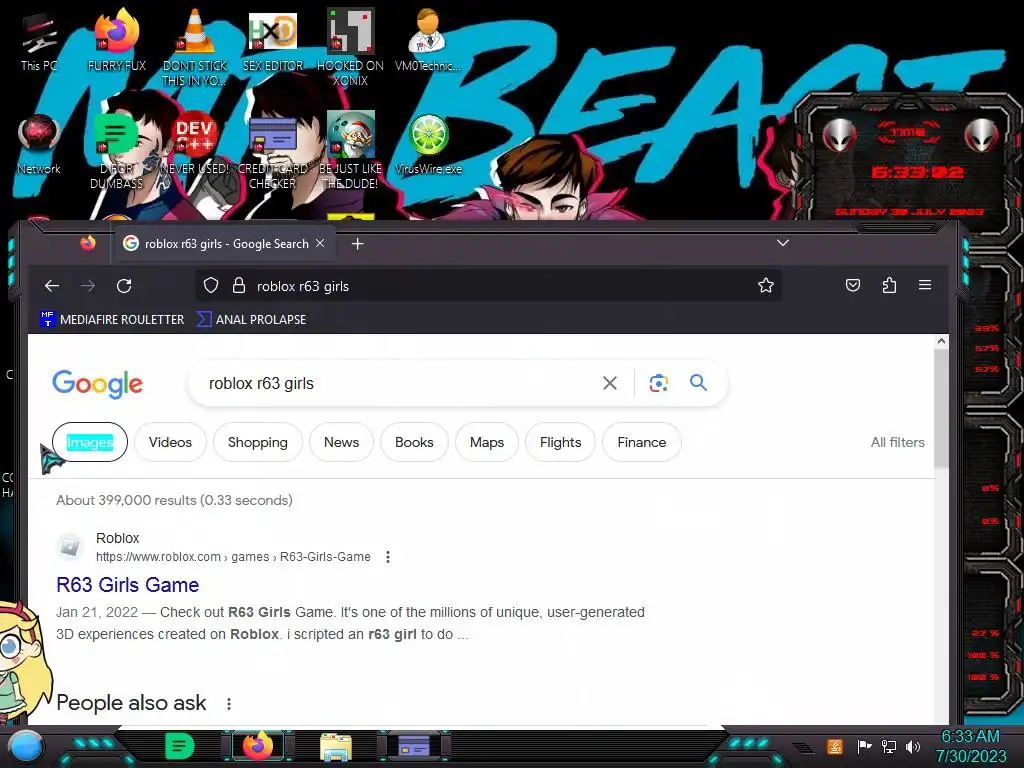This screenshot has width=1024, height=768.
Task: Click the page vertical scrollbar
Action: coord(941,408)
